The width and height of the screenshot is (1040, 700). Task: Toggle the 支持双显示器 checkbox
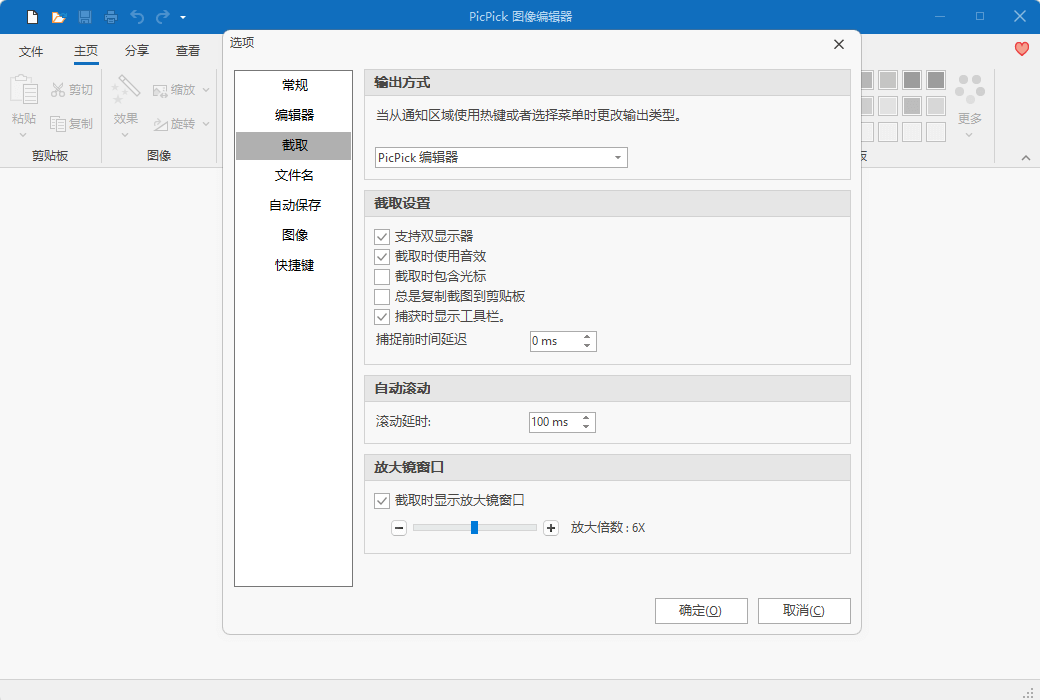382,237
